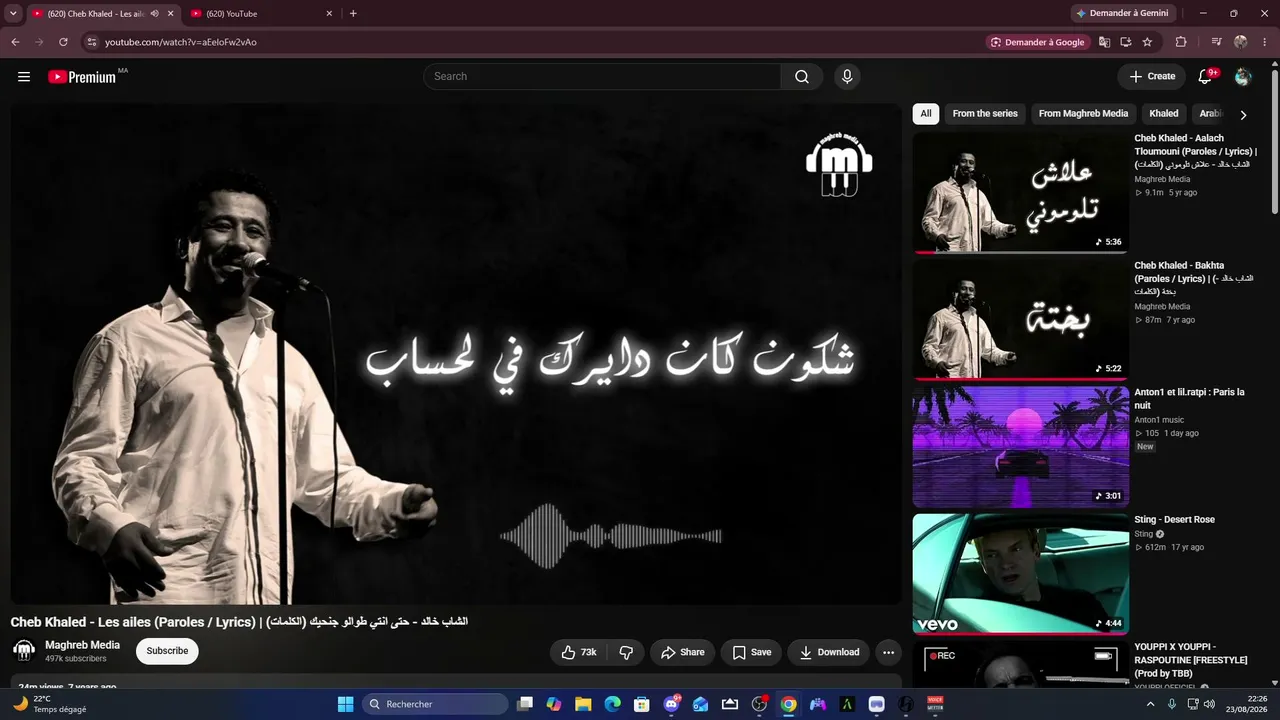The width and height of the screenshot is (1280, 720).
Task: Play Aalach Tloumouni video thumbnail
Action: 1021,193
